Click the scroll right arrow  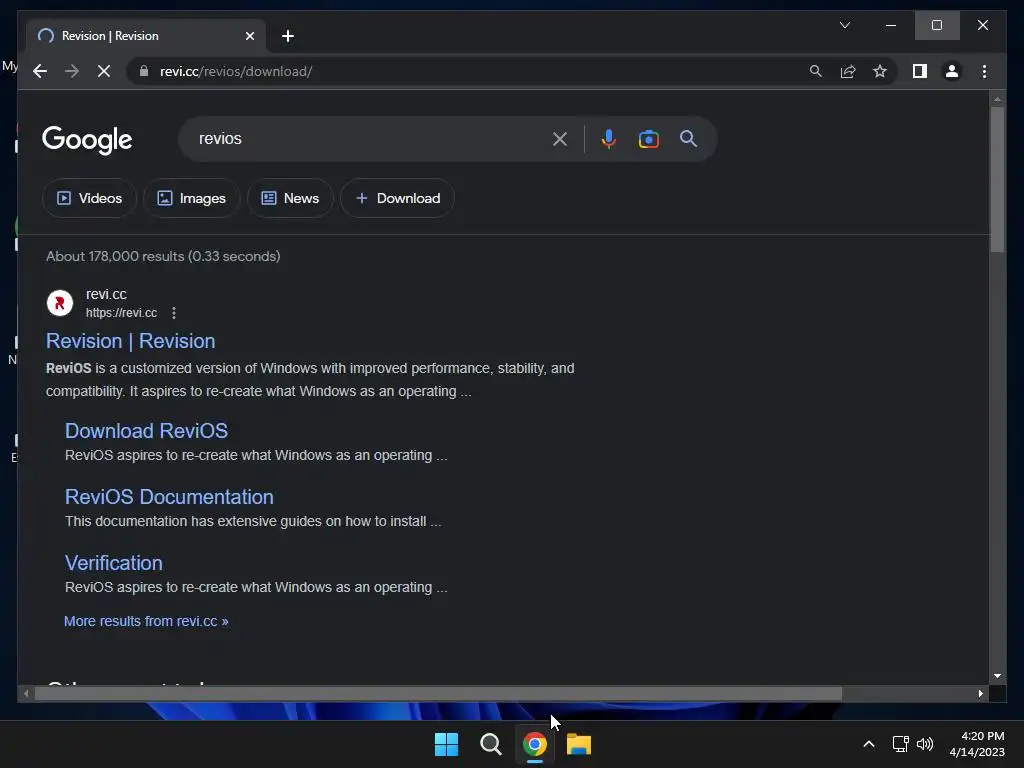tap(981, 694)
